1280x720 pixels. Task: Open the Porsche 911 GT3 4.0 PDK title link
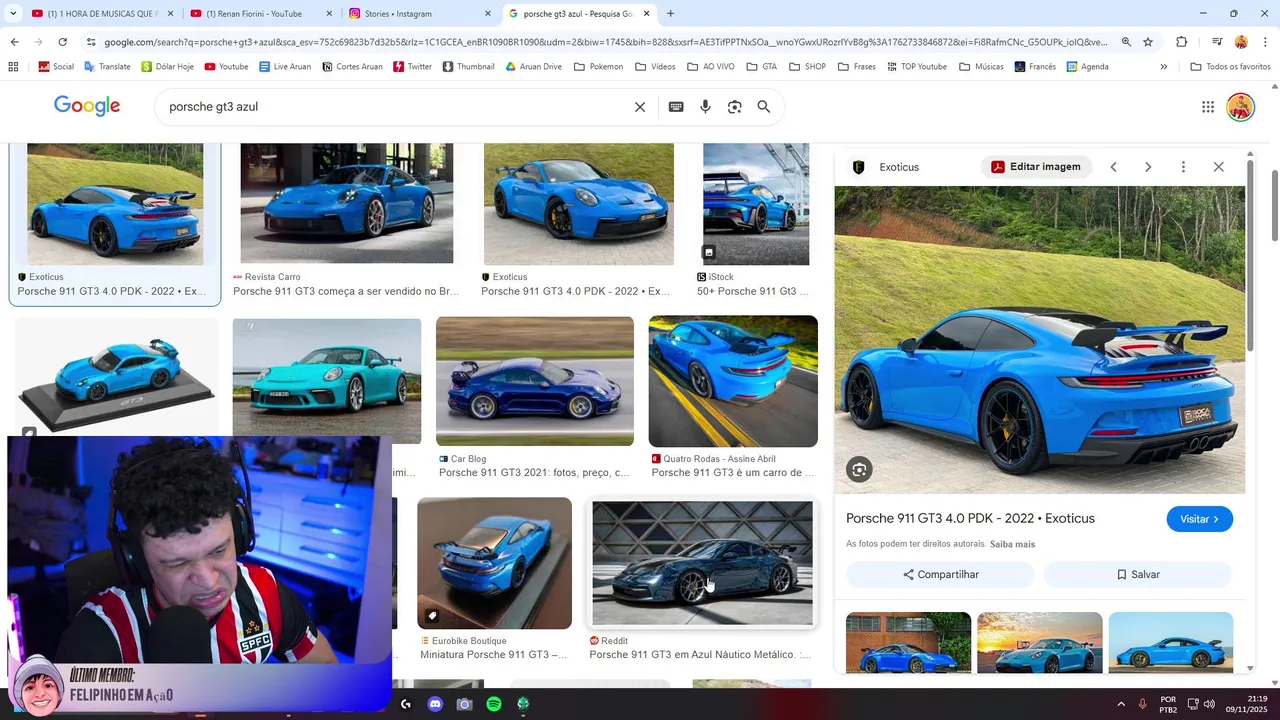click(970, 518)
